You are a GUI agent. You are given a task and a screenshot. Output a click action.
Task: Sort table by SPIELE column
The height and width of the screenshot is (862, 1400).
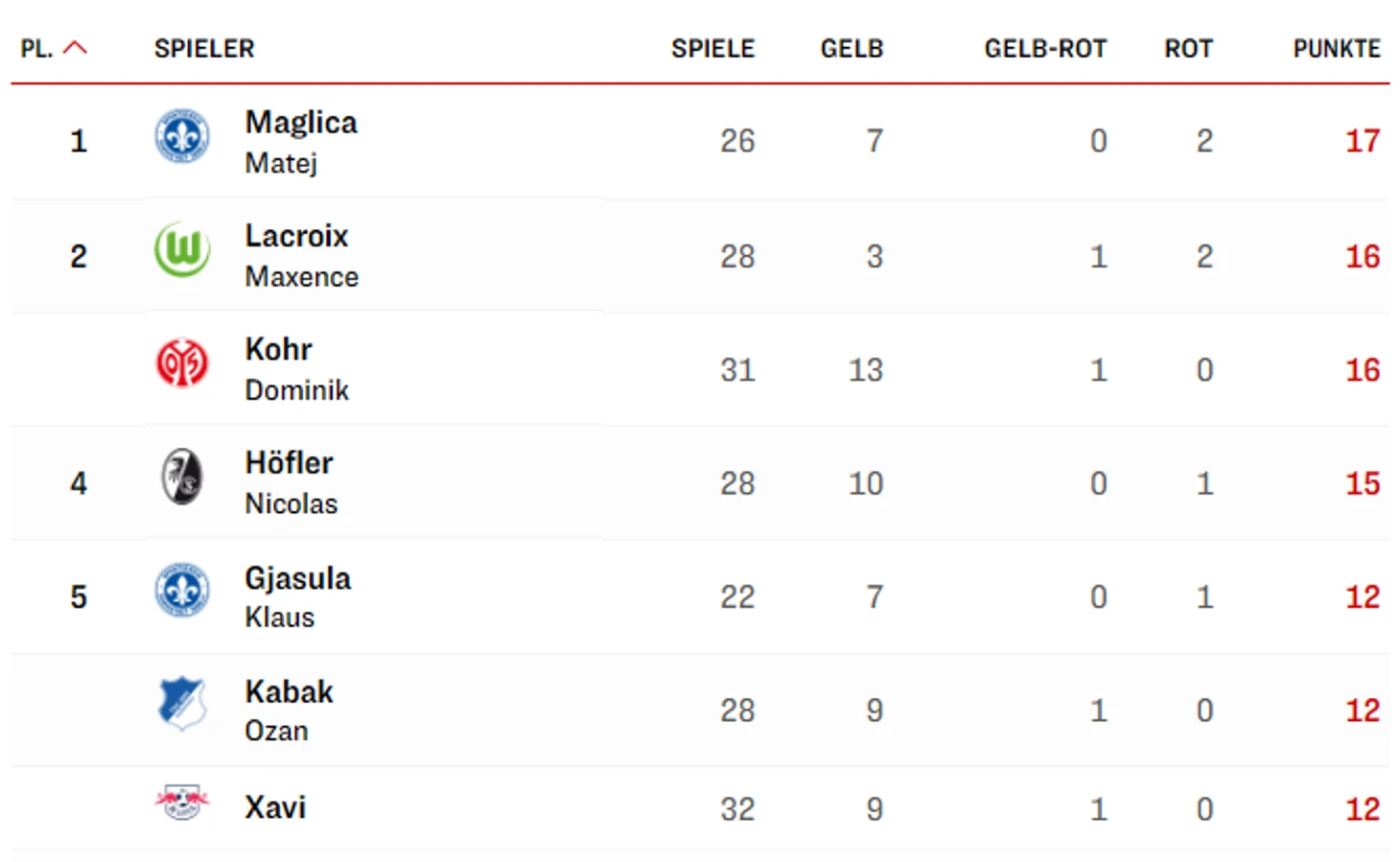click(712, 49)
